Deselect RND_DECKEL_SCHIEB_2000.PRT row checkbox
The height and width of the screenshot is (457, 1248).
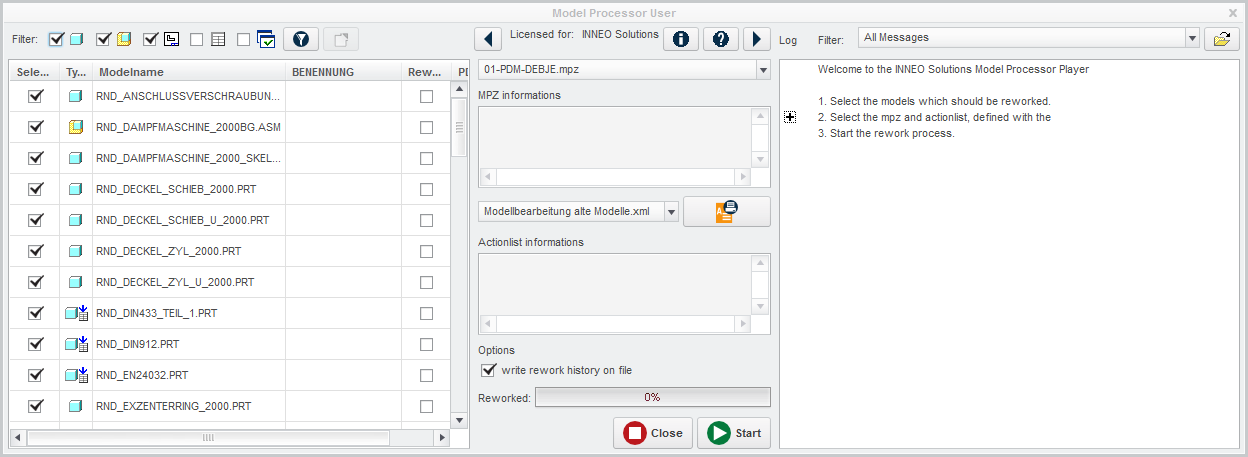tap(36, 188)
